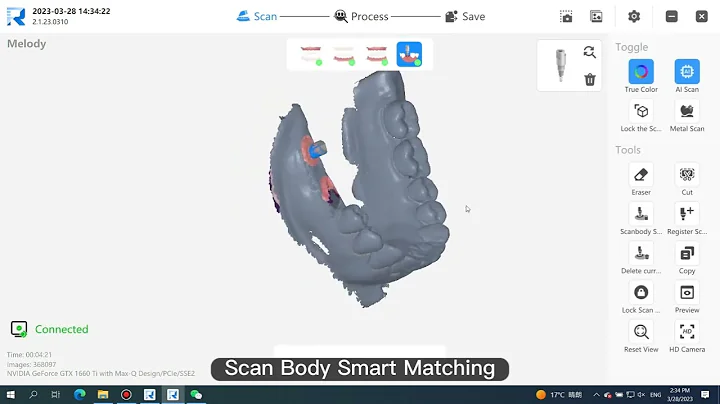Click the weather 17°C widget
Screen dimensions: 720x404
pos(559,395)
